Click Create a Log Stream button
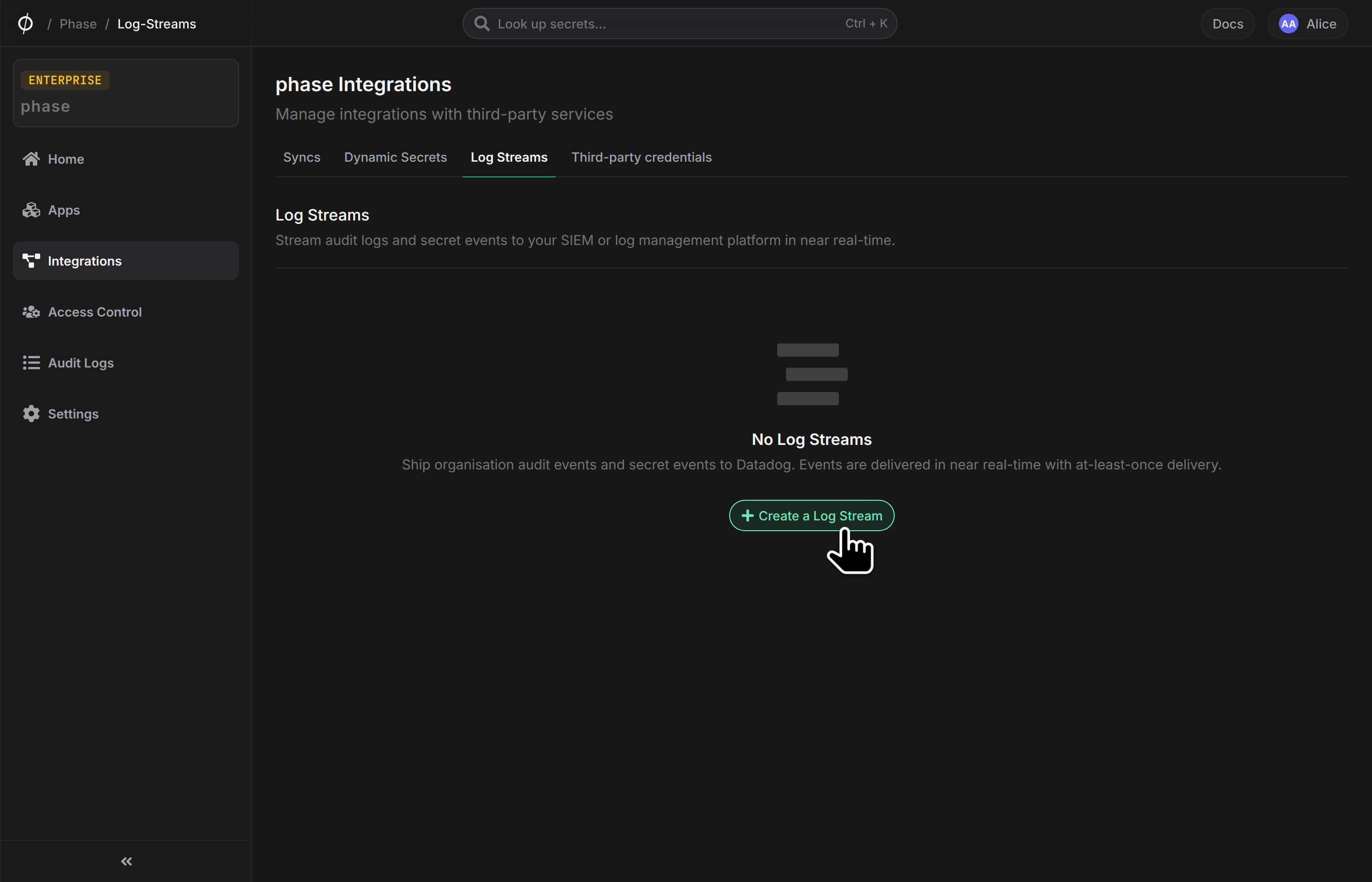 (811, 515)
